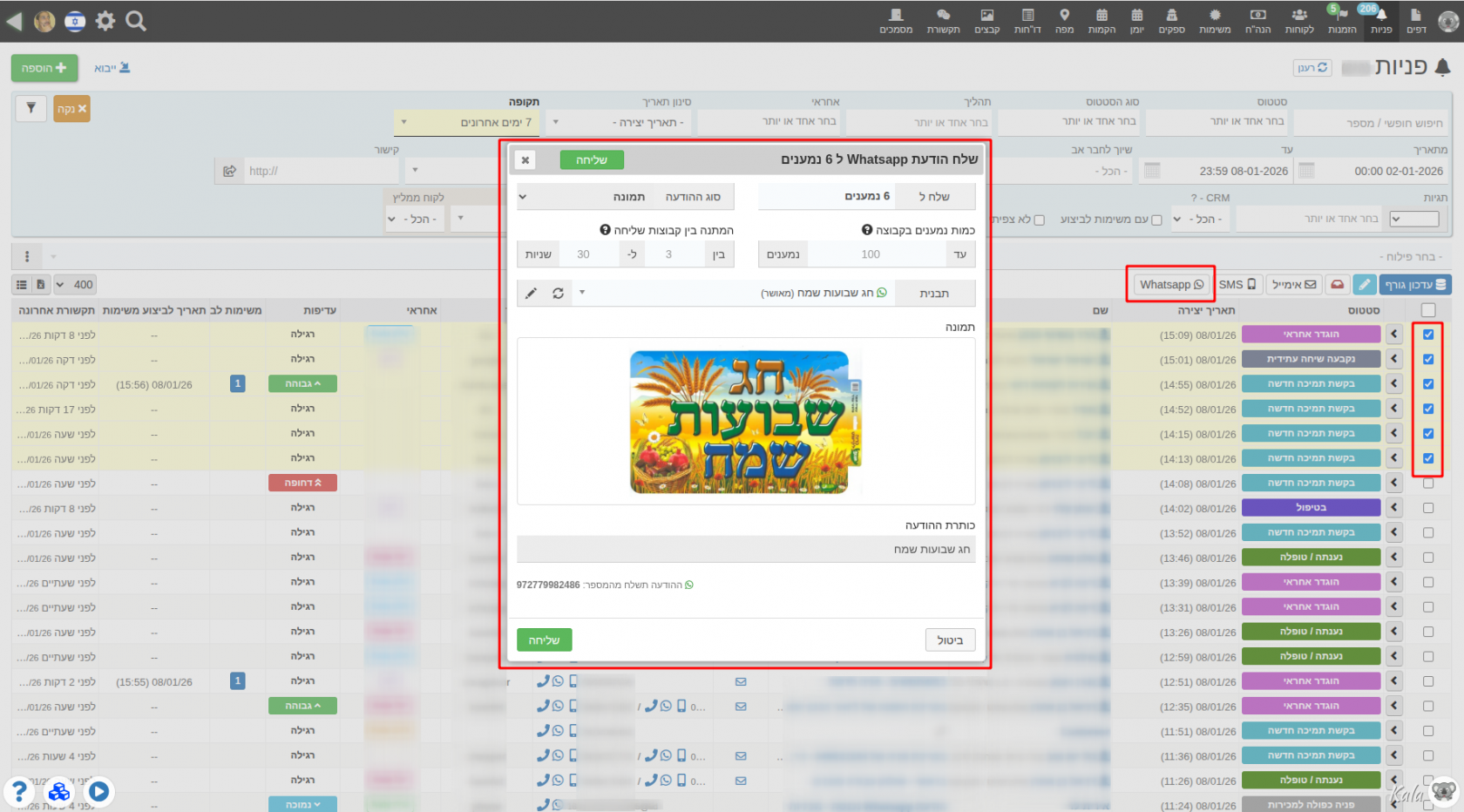
Task: Open the לקוחות section from the top bar
Action: tap(1299, 21)
